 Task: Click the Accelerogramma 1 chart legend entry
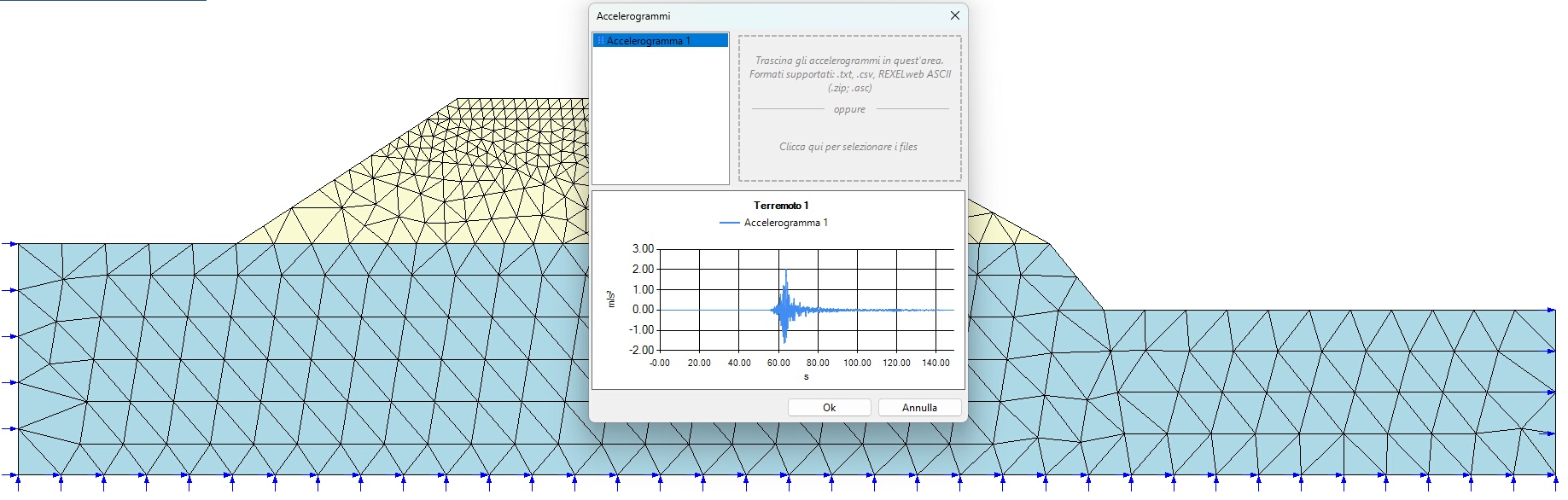click(x=773, y=223)
